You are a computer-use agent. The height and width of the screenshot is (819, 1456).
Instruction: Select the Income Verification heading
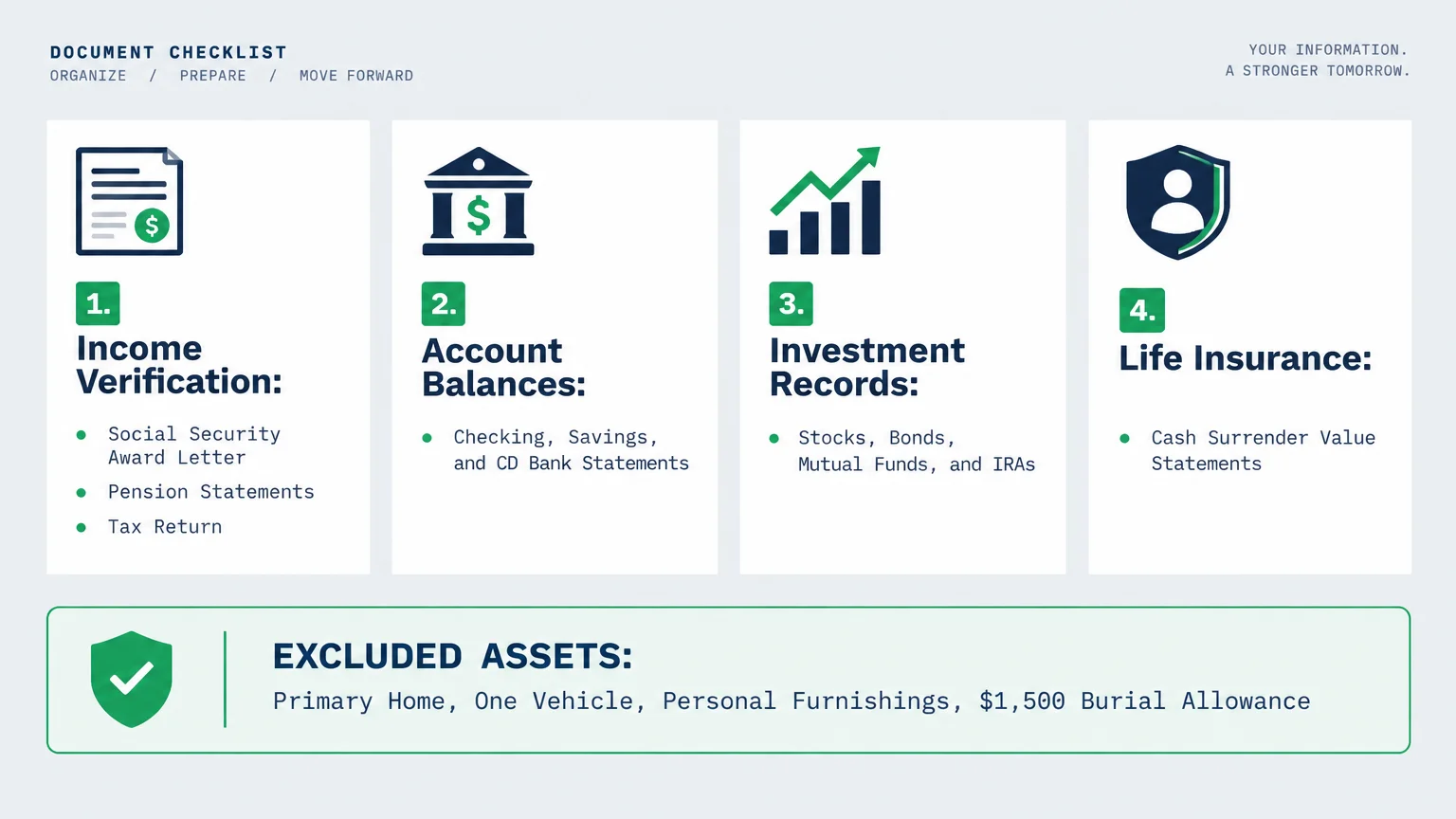(x=179, y=365)
